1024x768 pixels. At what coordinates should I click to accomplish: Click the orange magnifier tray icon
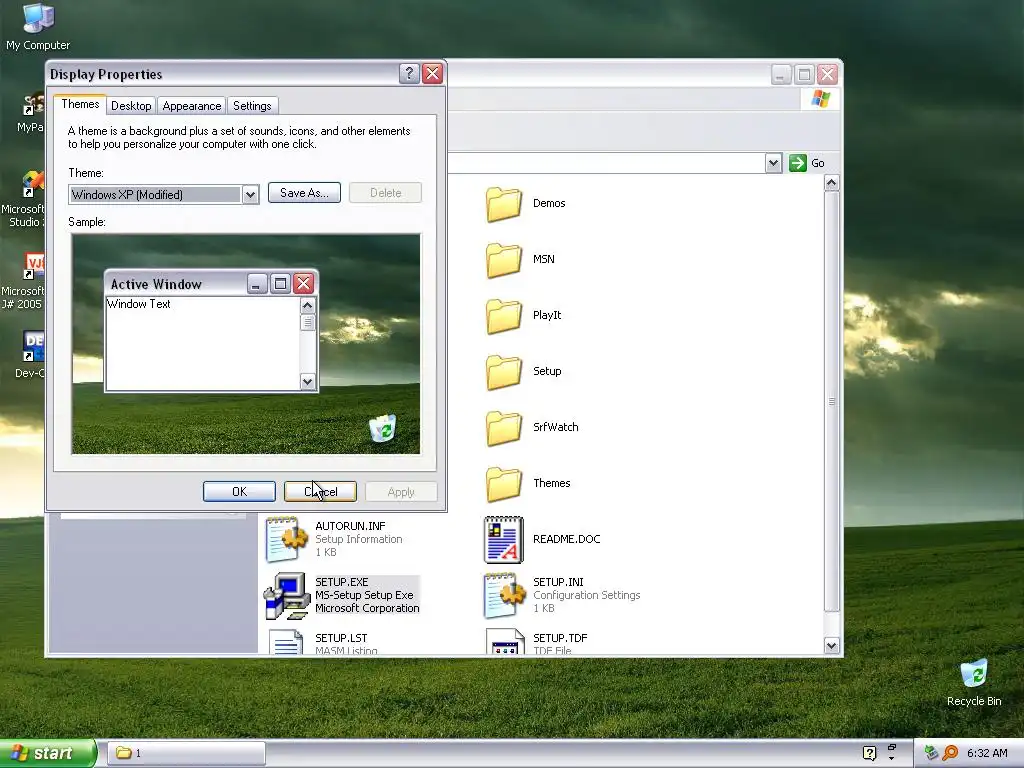click(950, 753)
